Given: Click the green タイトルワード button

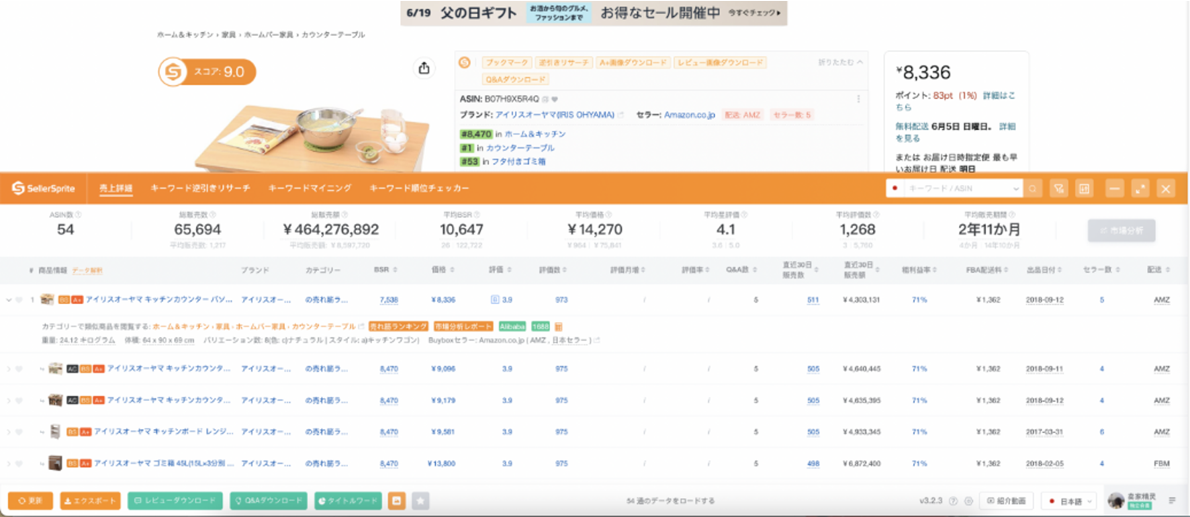Looking at the screenshot, I should [x=348, y=501].
